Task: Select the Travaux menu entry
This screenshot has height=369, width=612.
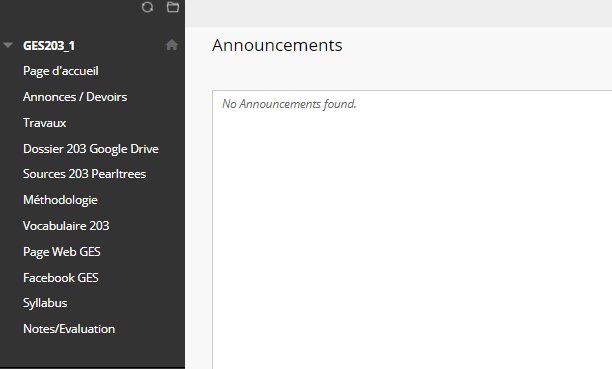Action: coord(44,123)
